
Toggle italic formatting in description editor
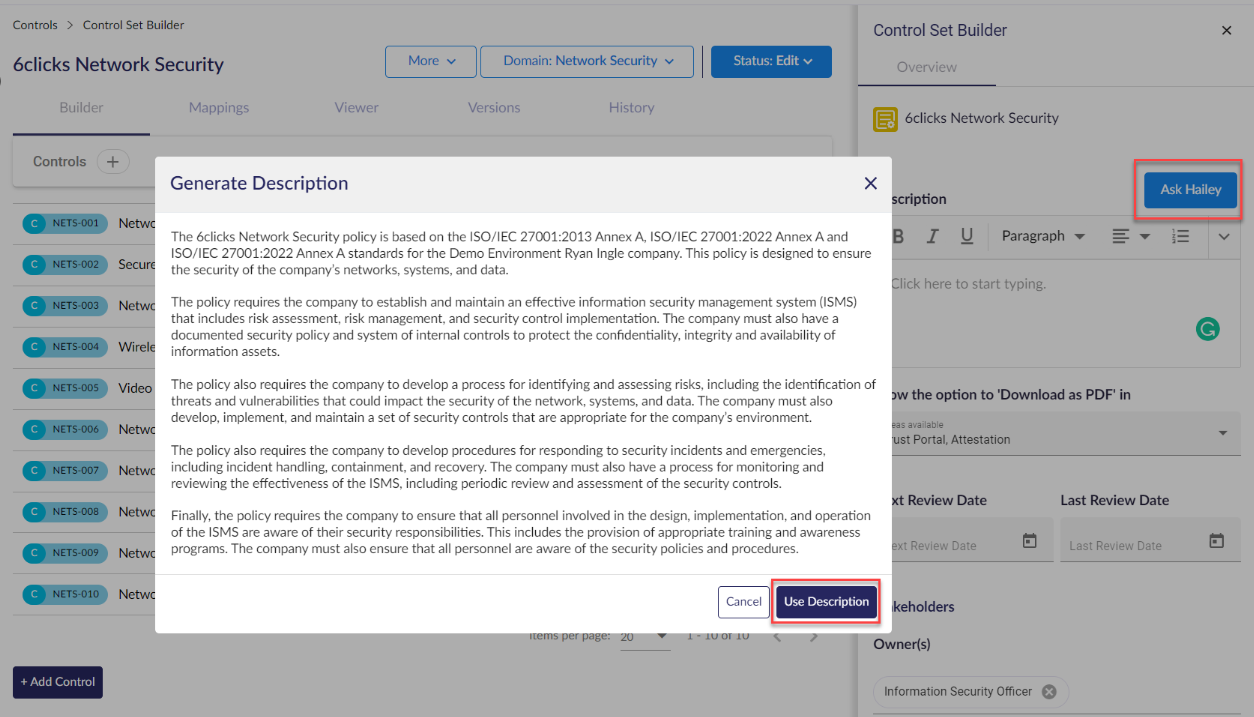[x=932, y=236]
